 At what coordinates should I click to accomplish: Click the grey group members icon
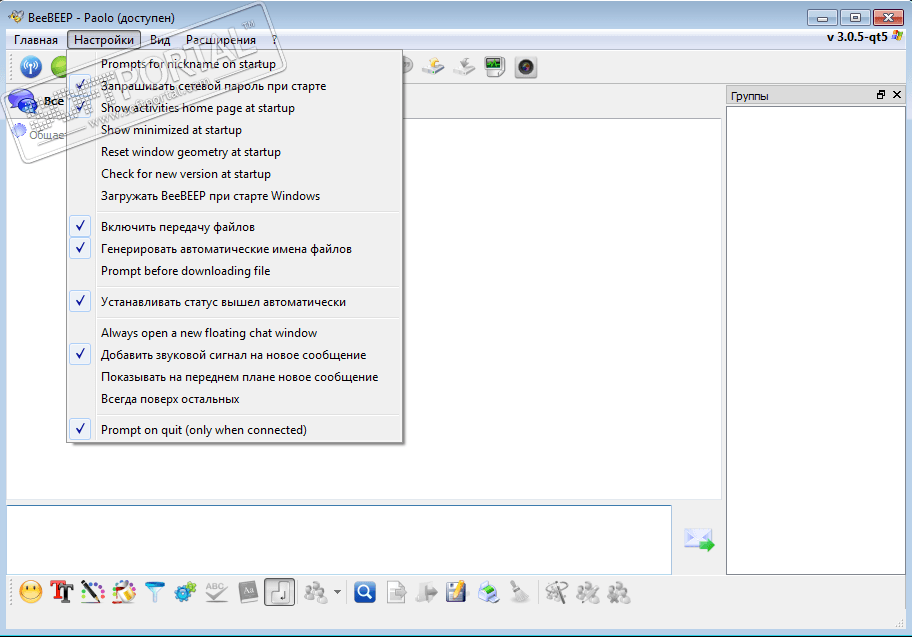316,592
